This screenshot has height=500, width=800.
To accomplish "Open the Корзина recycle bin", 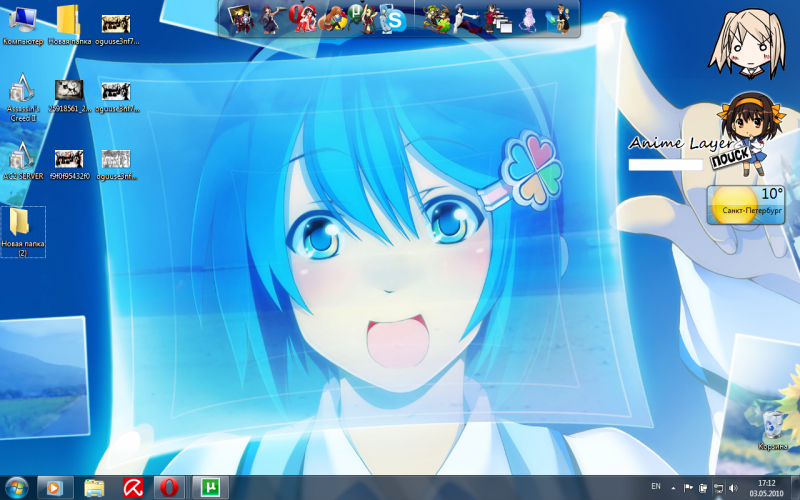I will click(773, 431).
